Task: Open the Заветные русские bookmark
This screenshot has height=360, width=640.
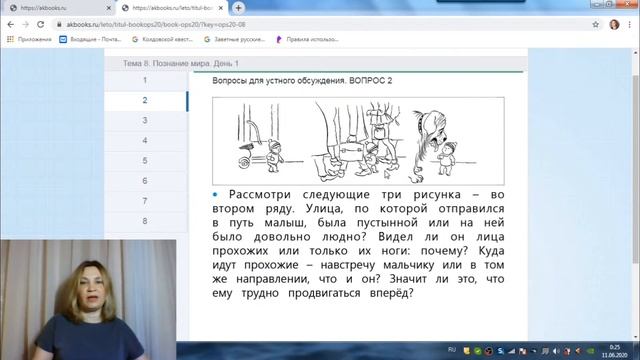Action: (x=234, y=39)
